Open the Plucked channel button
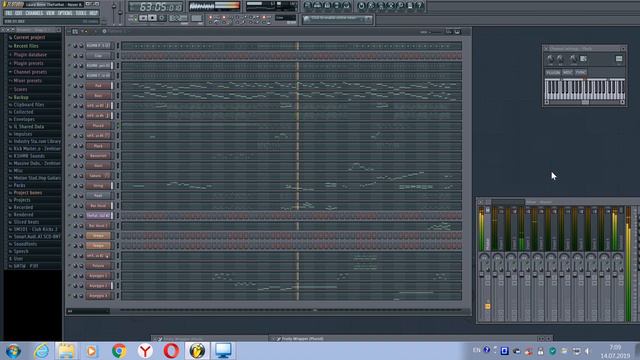640x360 pixels. [98, 126]
